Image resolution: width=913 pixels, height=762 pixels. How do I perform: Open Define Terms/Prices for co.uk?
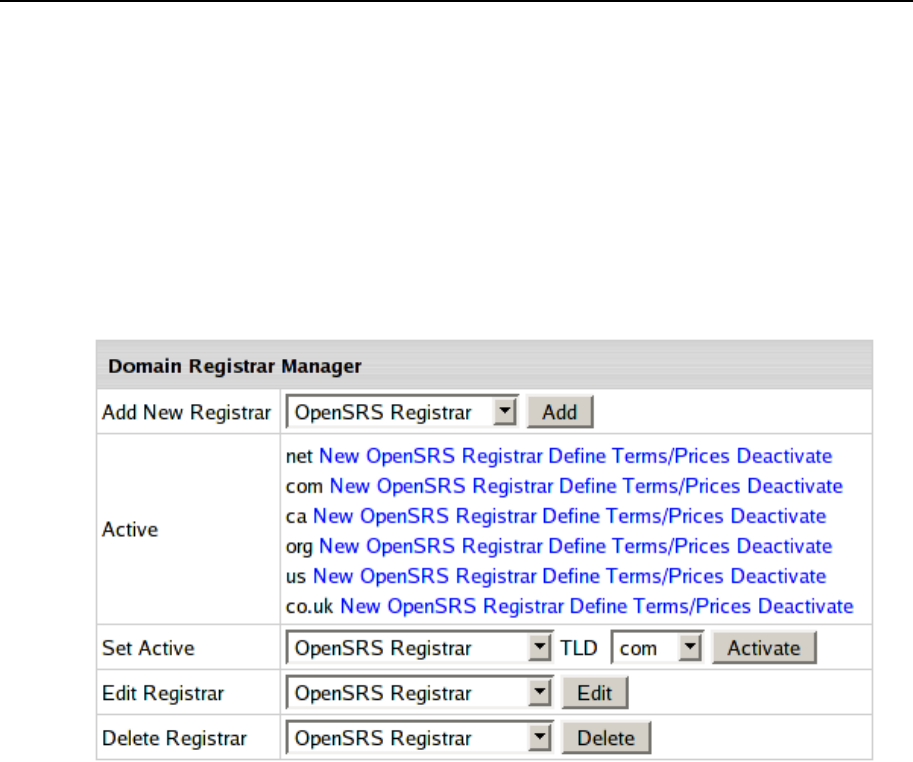coord(660,607)
